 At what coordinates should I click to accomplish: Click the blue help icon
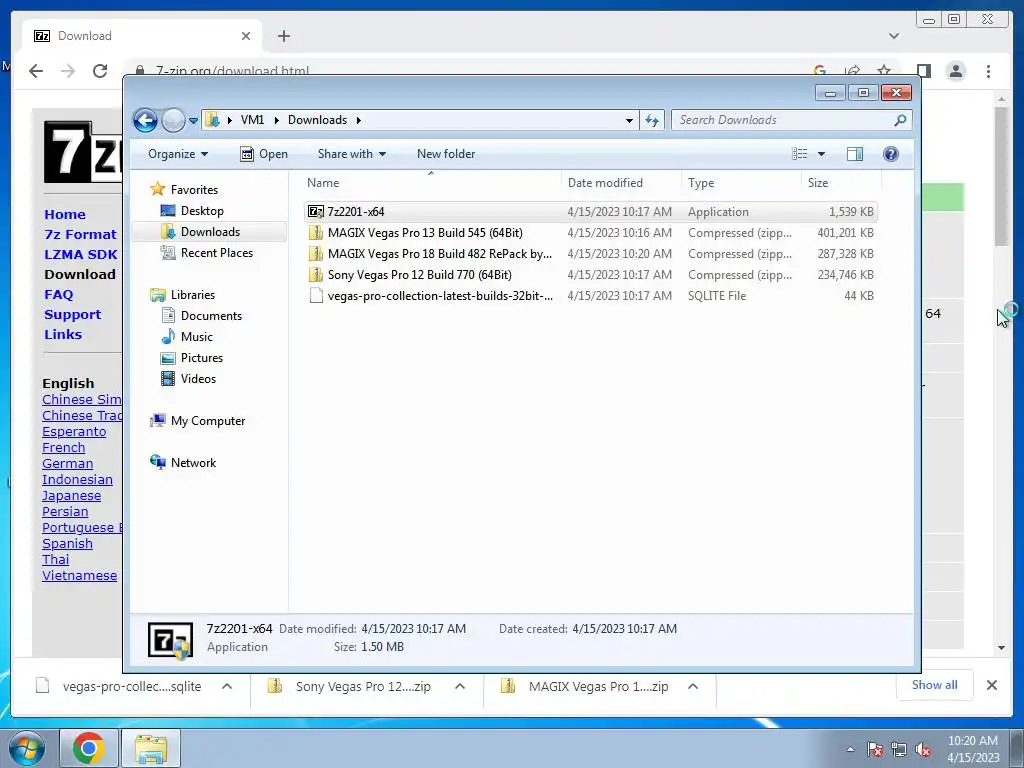(891, 154)
